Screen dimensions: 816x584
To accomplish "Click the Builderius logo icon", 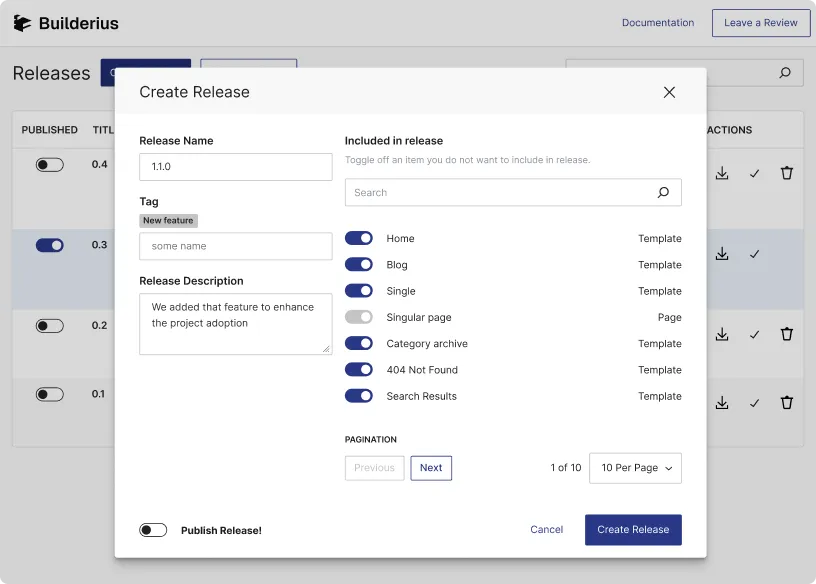I will 22,23.
